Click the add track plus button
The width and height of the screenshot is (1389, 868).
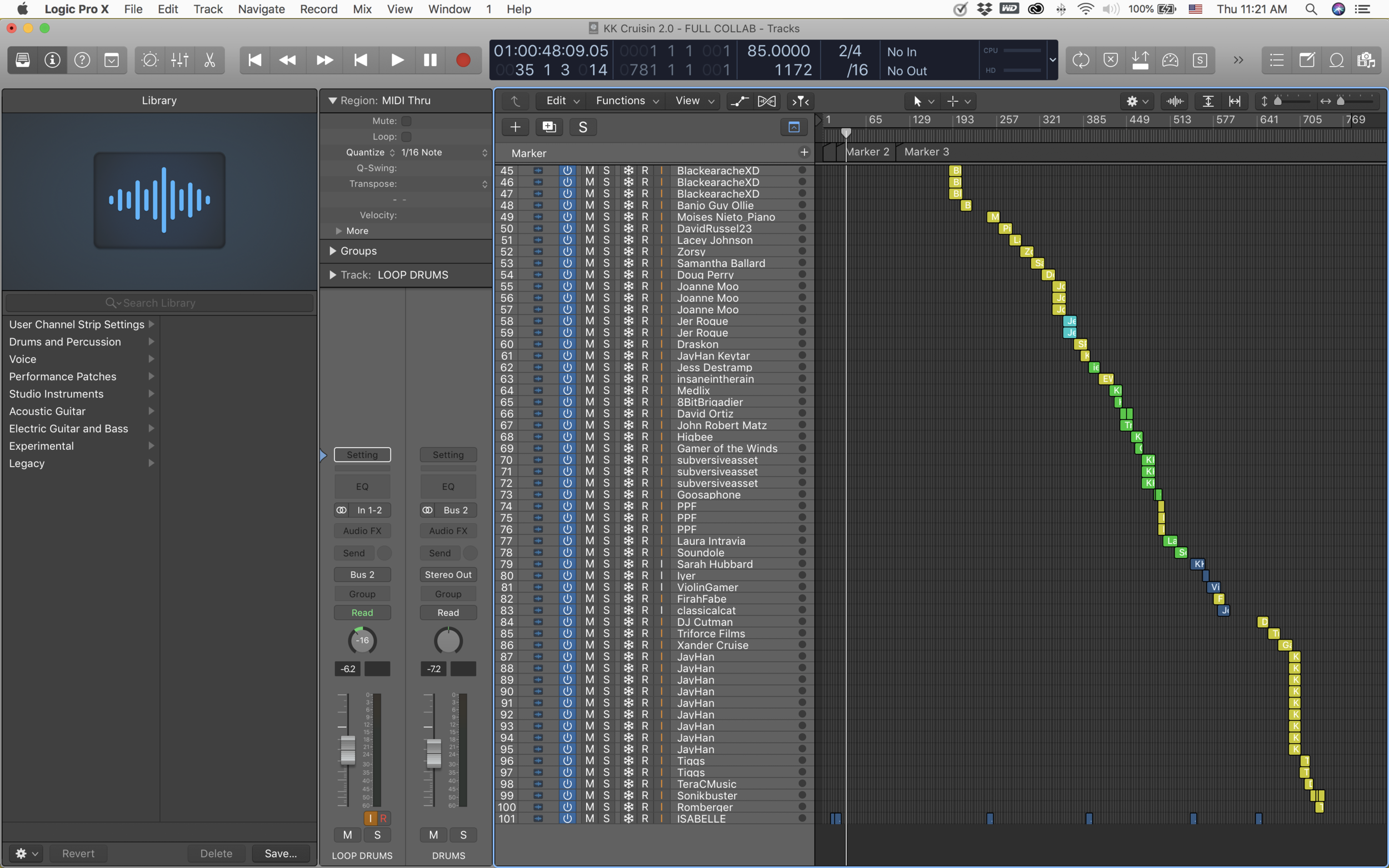(515, 127)
